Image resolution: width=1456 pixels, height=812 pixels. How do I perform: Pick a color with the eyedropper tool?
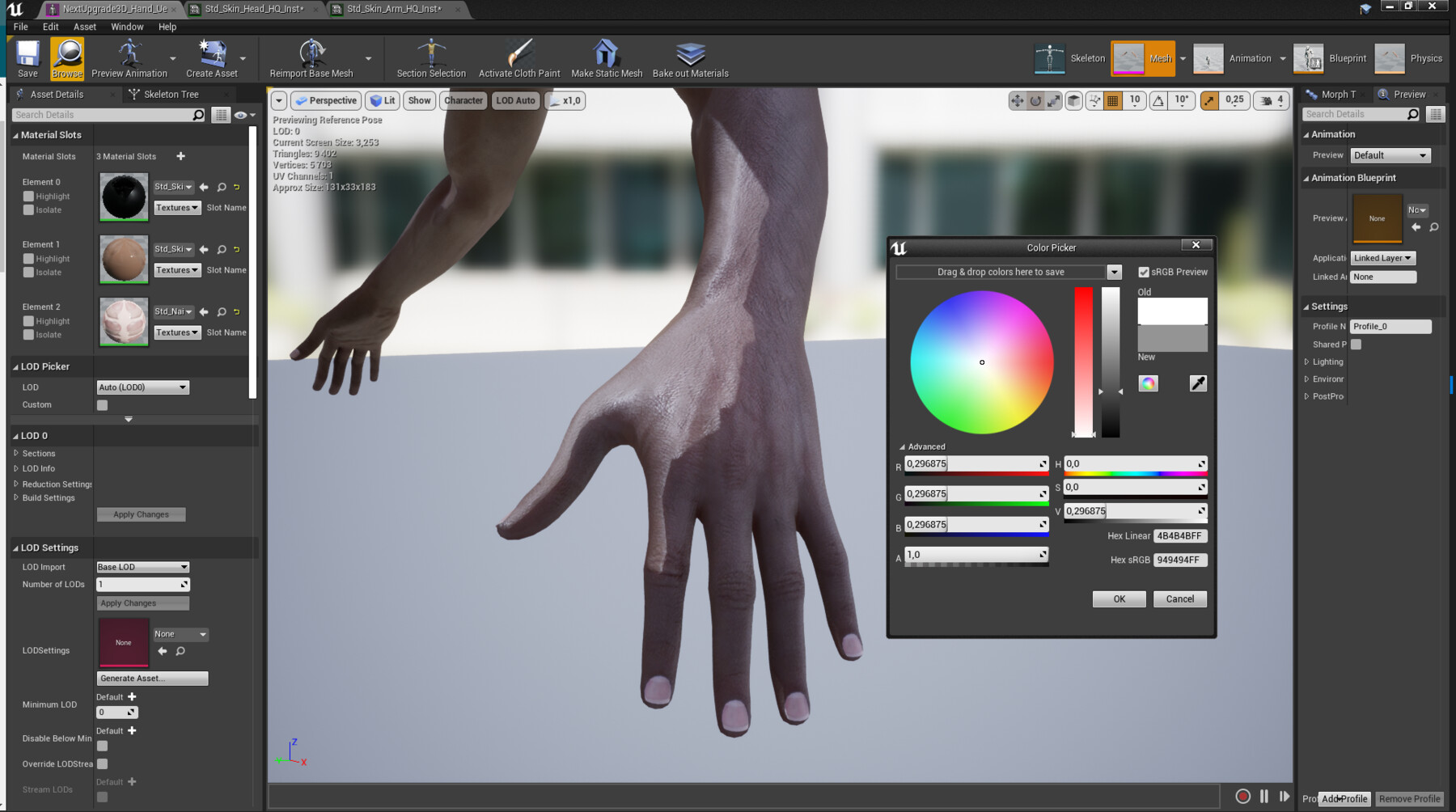1198,383
